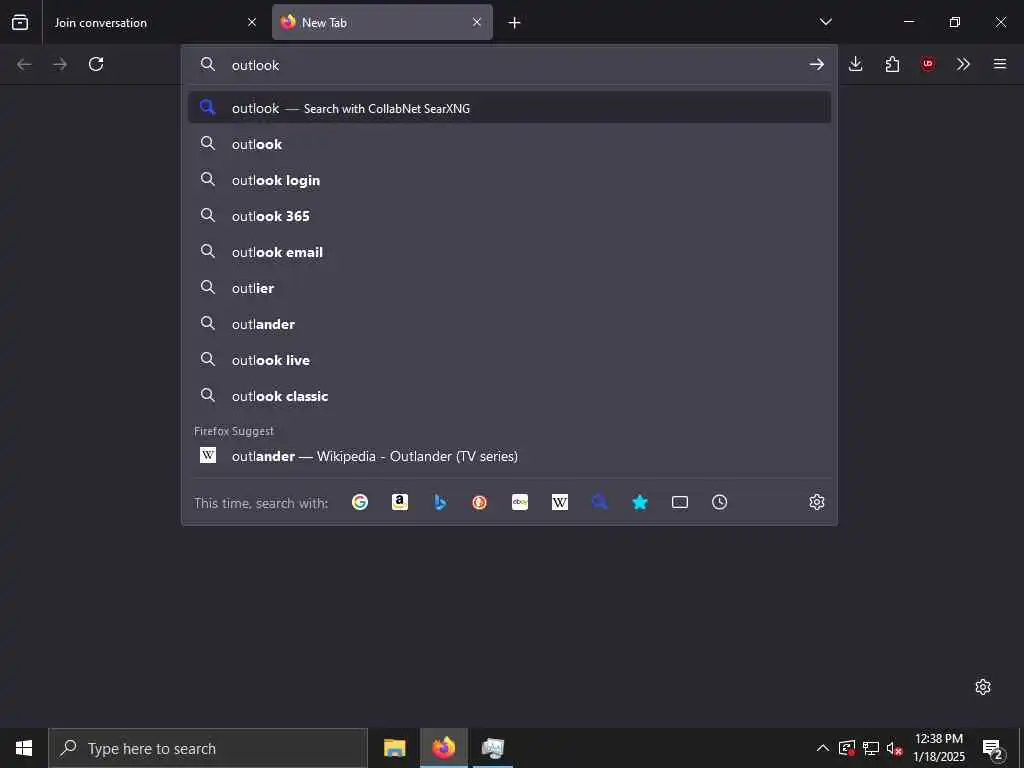
Task: Choose outlook live suggestion
Action: coord(509,359)
